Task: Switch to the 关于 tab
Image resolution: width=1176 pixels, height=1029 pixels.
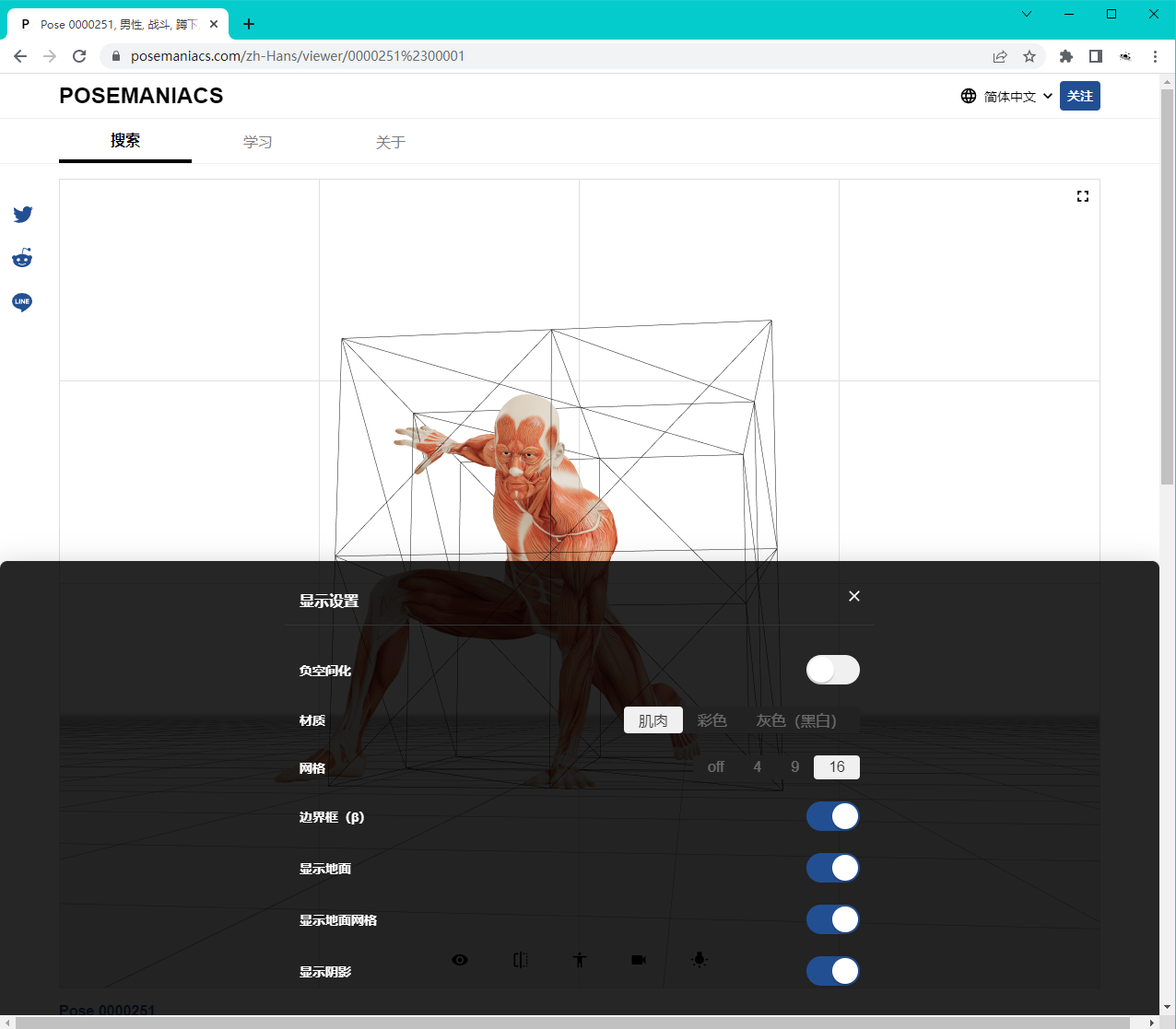Action: (x=391, y=142)
